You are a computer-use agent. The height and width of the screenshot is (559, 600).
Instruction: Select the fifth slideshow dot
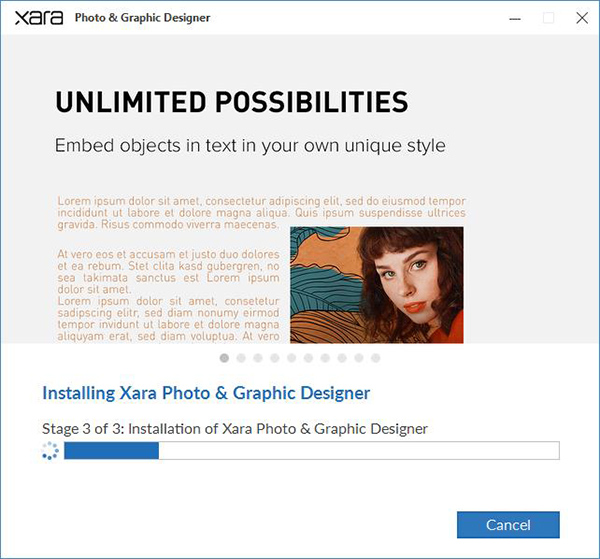tap(292, 358)
